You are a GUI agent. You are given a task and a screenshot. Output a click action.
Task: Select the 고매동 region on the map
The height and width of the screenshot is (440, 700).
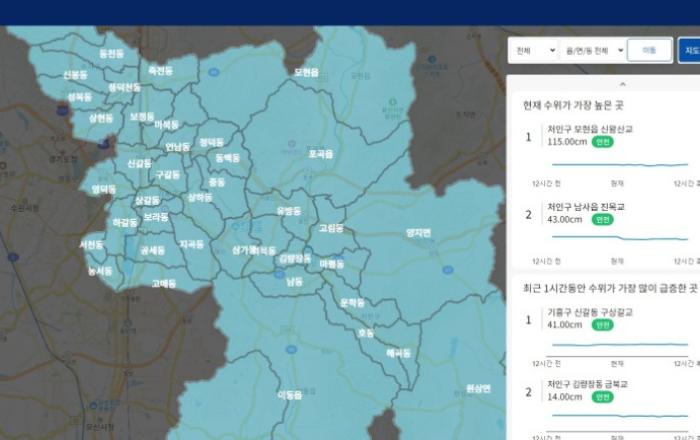pyautogui.click(x=164, y=283)
